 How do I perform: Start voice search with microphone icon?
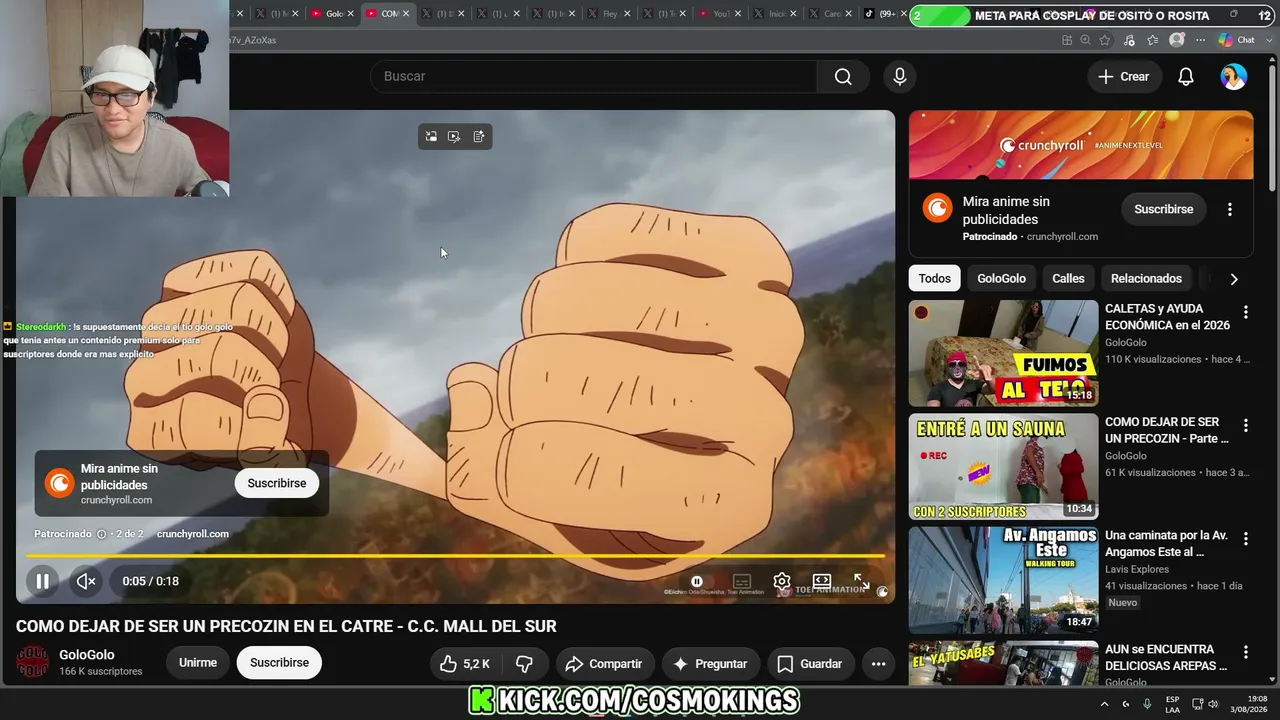pyautogui.click(x=900, y=77)
